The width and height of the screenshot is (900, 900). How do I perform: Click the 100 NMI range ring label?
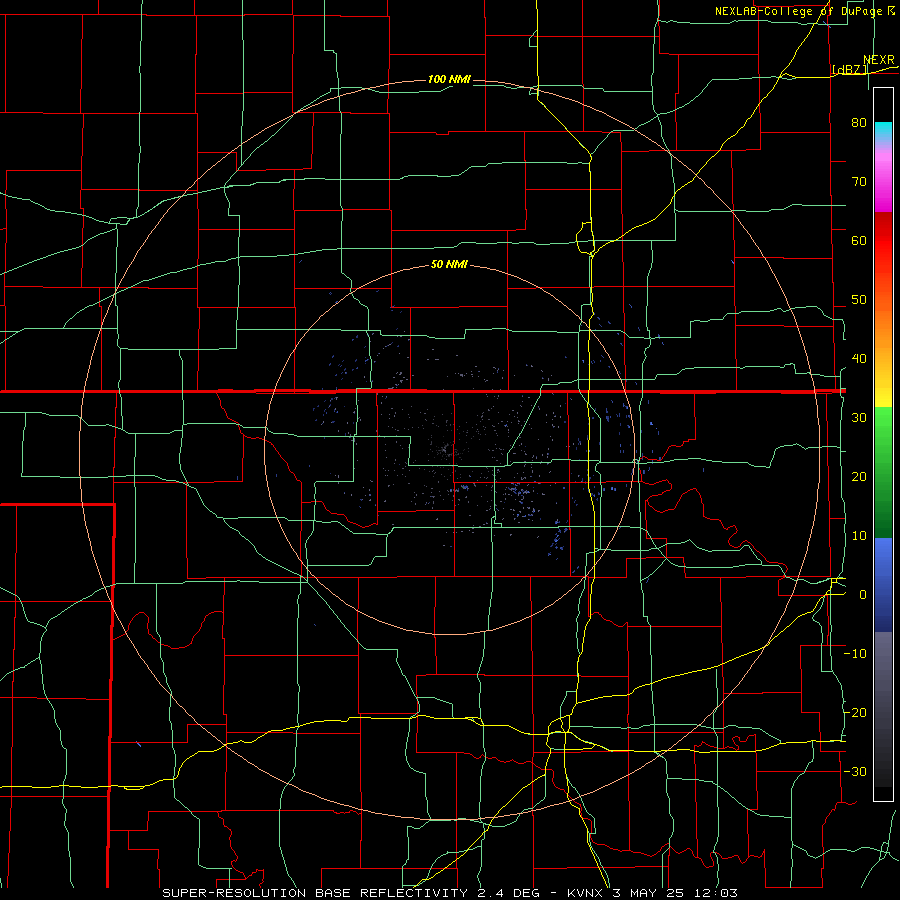click(x=449, y=79)
